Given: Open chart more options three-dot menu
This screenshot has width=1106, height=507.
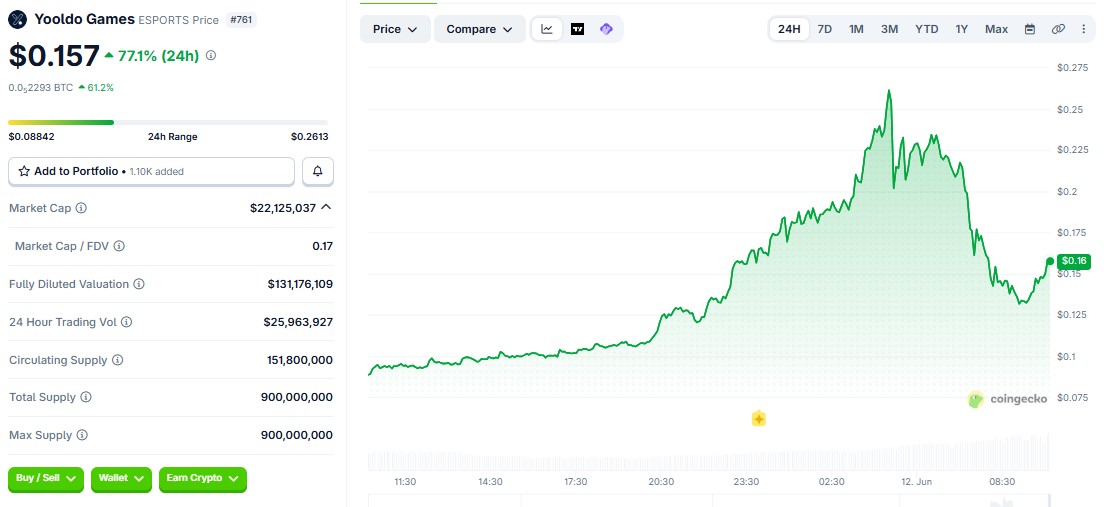Looking at the screenshot, I should point(1084,29).
